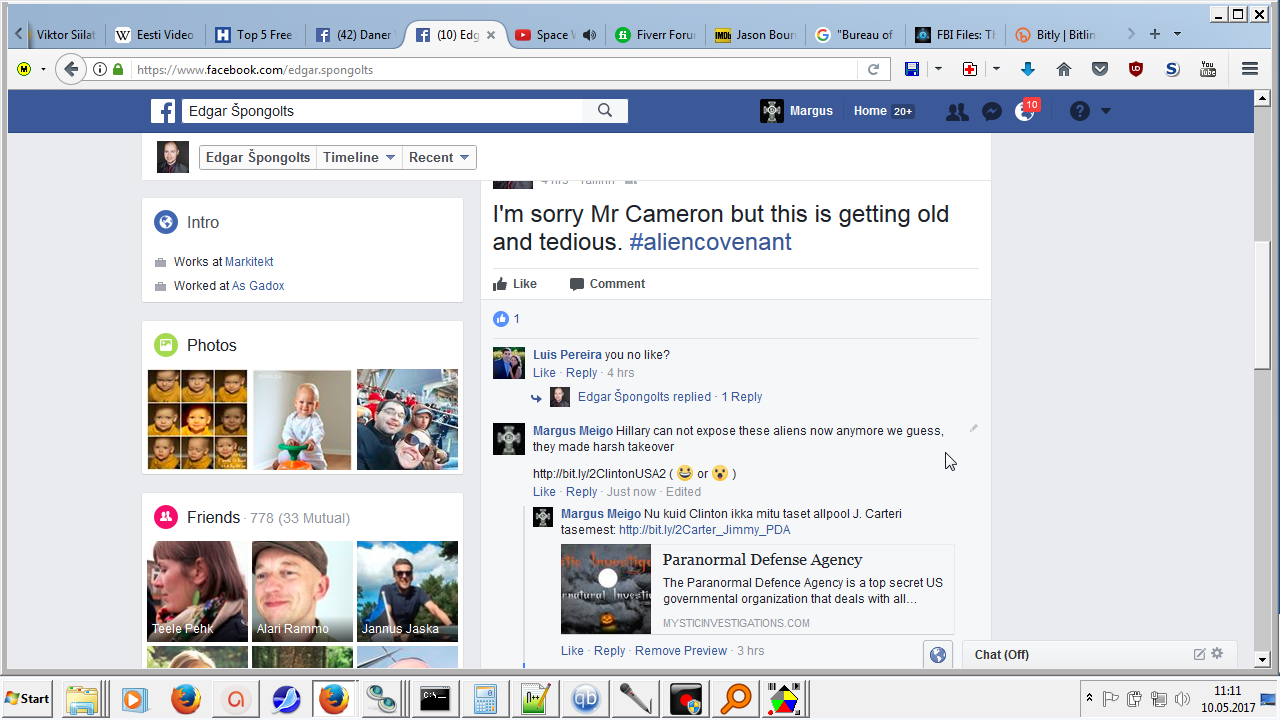Open the Markitekt workplace link
This screenshot has height=720, width=1280.
249,262
